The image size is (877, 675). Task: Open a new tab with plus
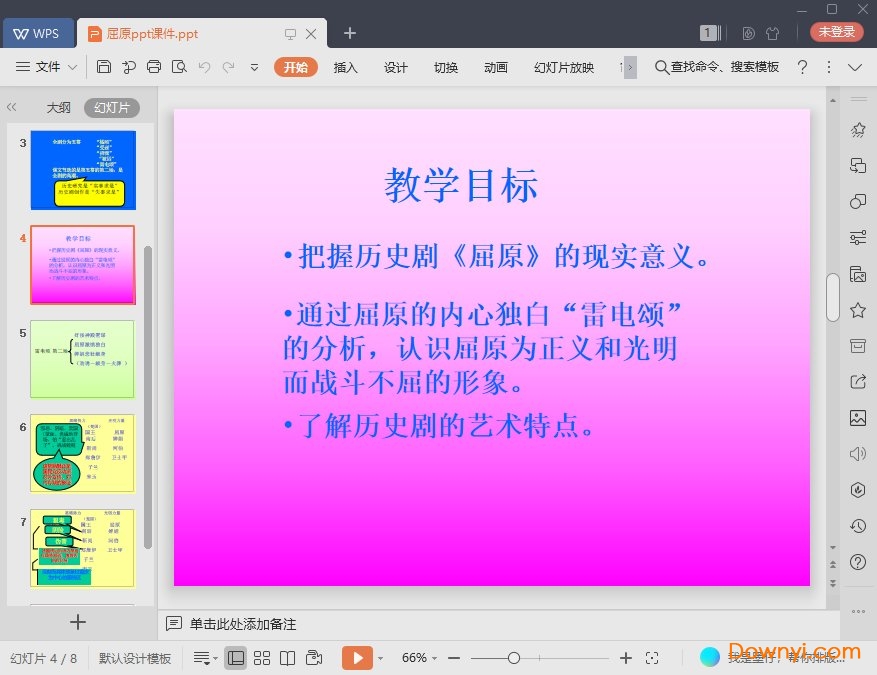coord(350,33)
